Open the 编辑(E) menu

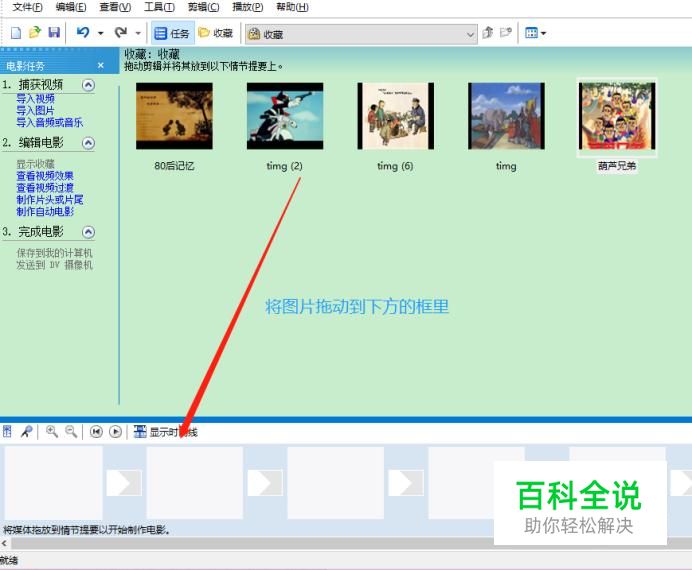pos(71,7)
